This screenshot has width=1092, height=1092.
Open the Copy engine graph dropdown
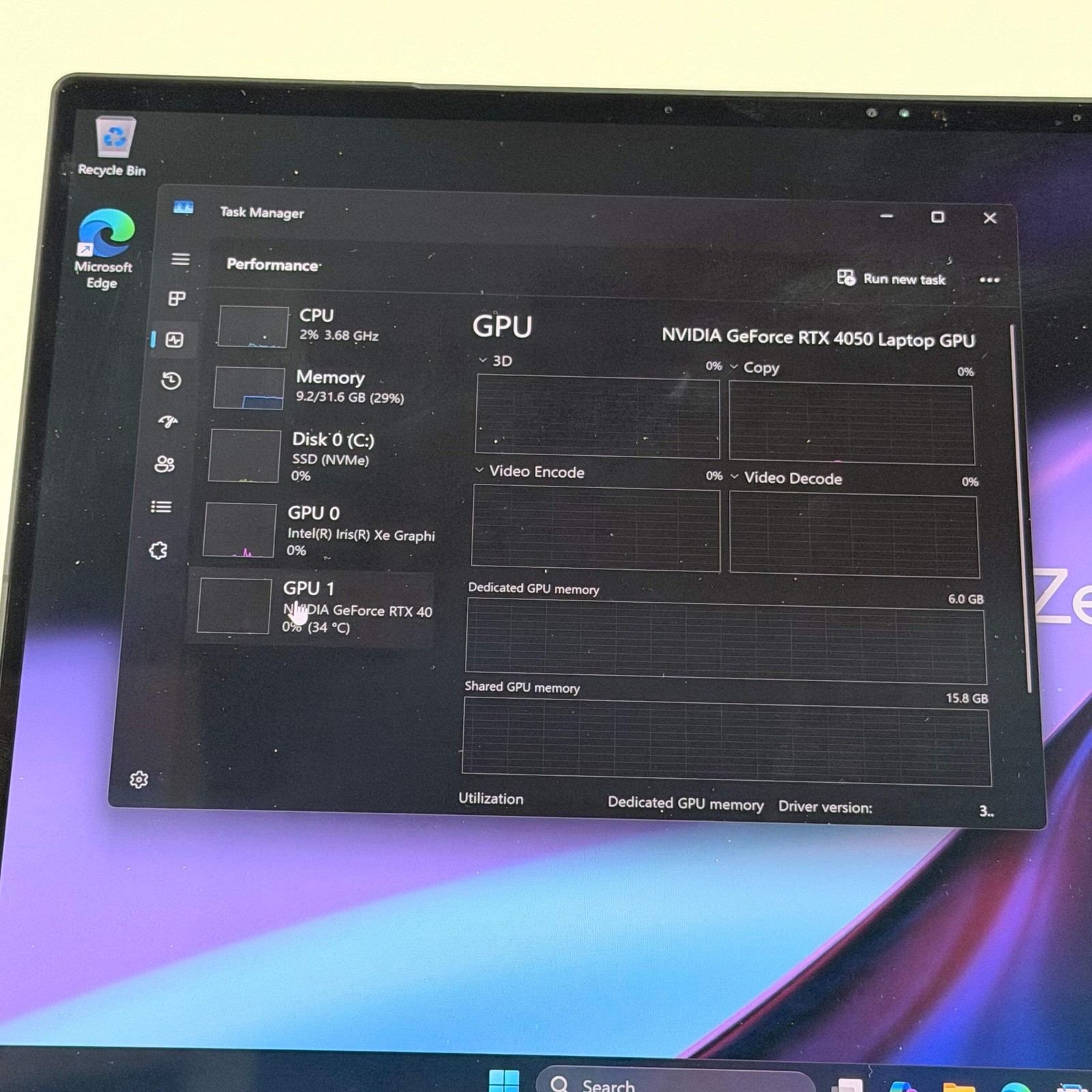pyautogui.click(x=734, y=367)
